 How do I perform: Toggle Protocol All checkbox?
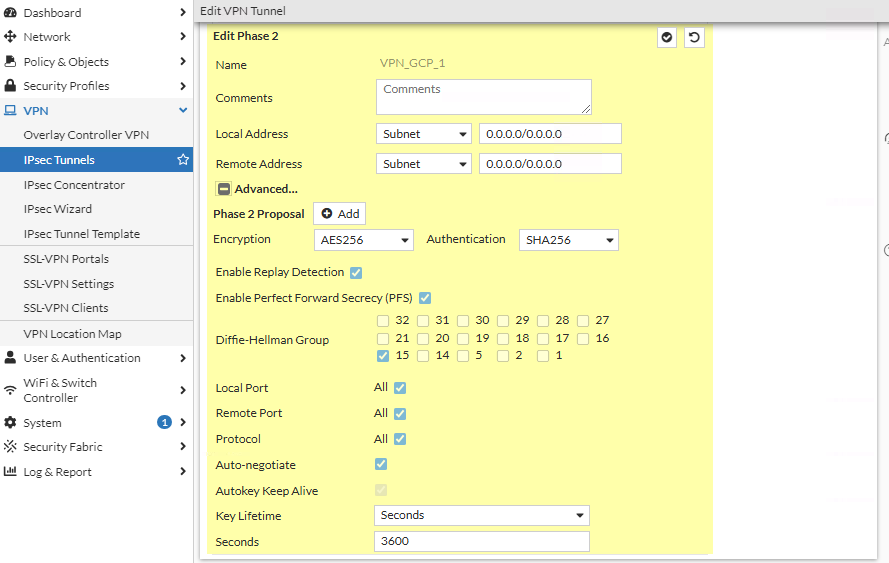coord(400,439)
